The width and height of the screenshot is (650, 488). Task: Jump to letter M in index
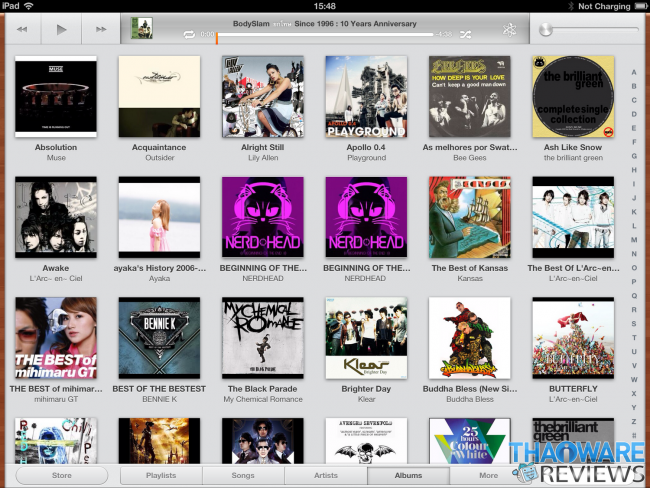tap(634, 240)
